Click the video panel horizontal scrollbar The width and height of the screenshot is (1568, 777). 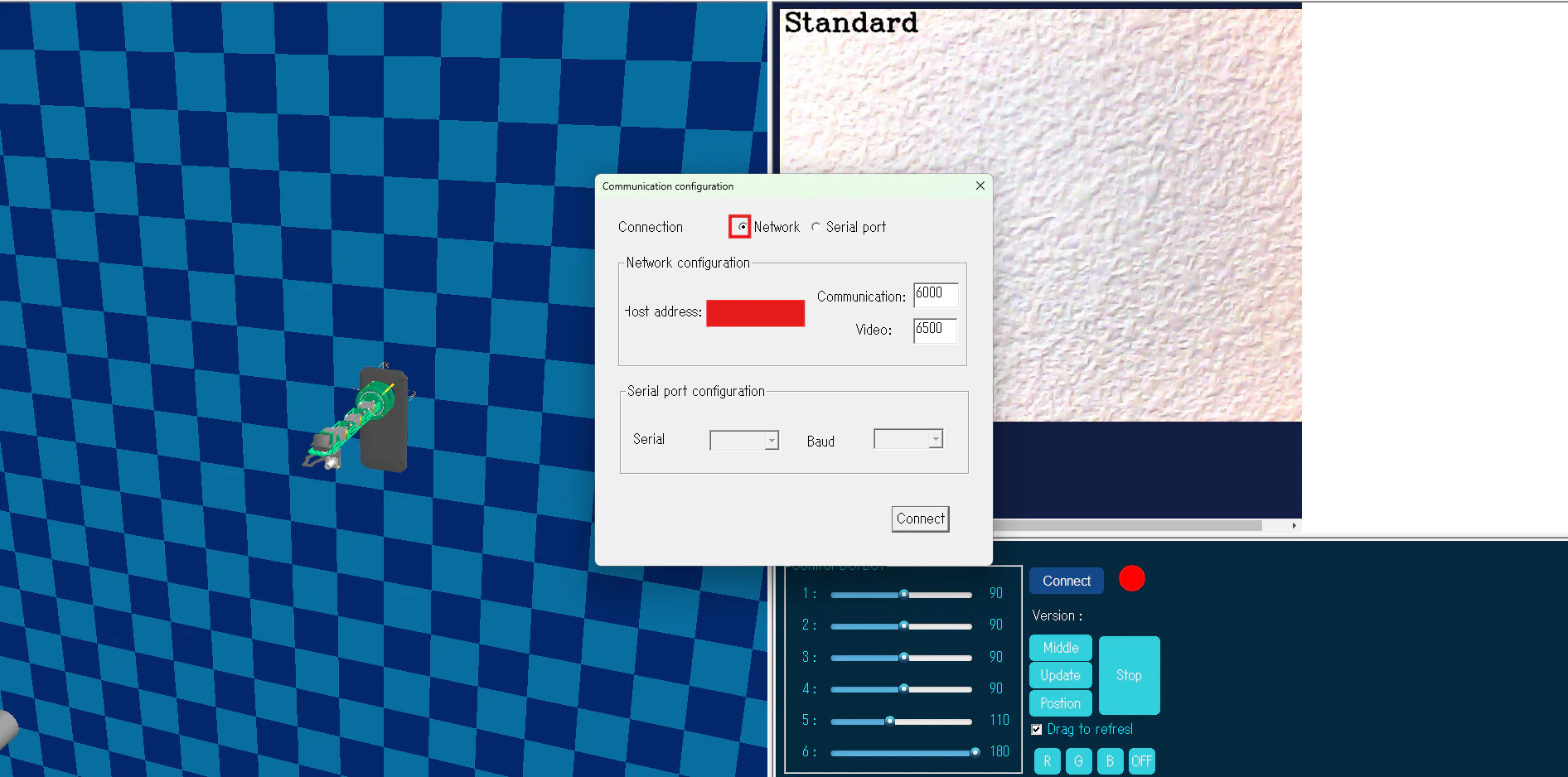tap(1128, 526)
